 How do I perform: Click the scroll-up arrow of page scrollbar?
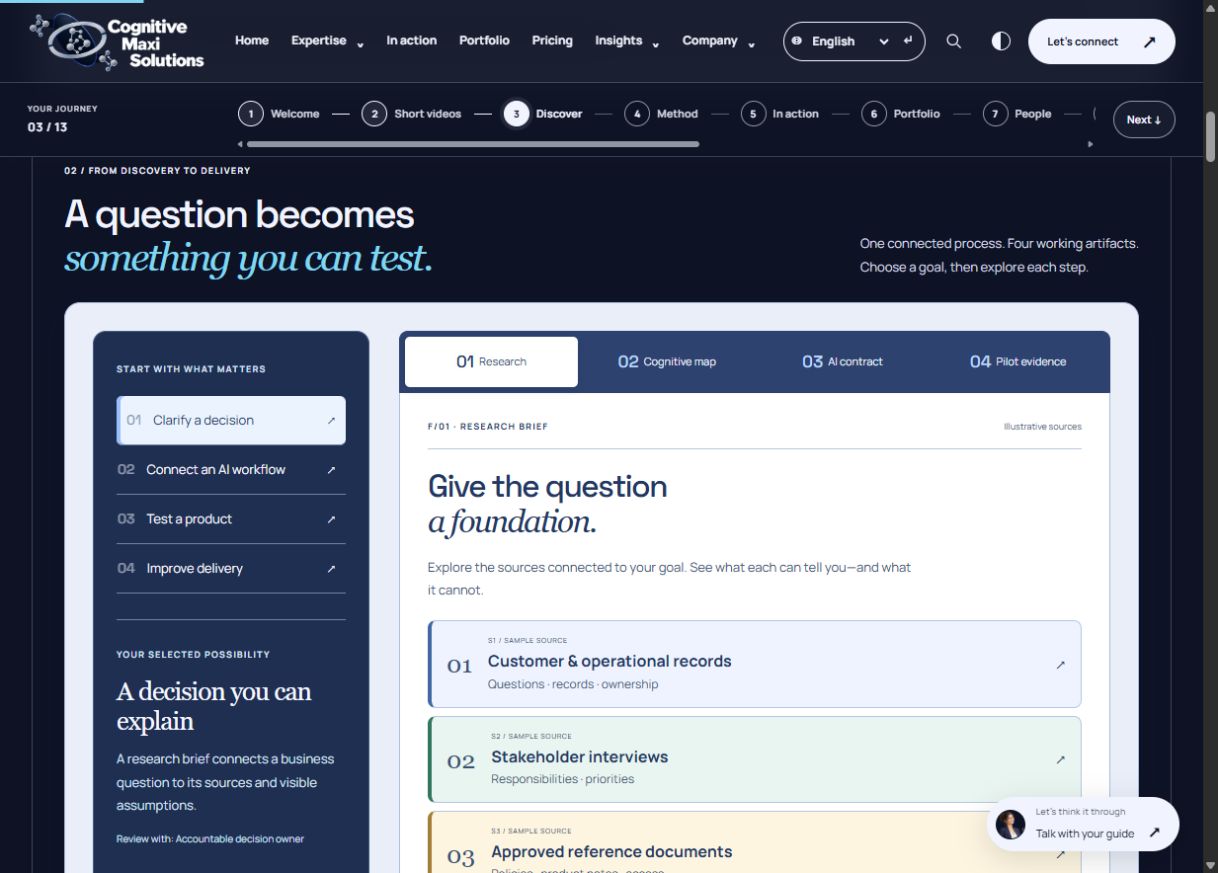[1210, 7]
